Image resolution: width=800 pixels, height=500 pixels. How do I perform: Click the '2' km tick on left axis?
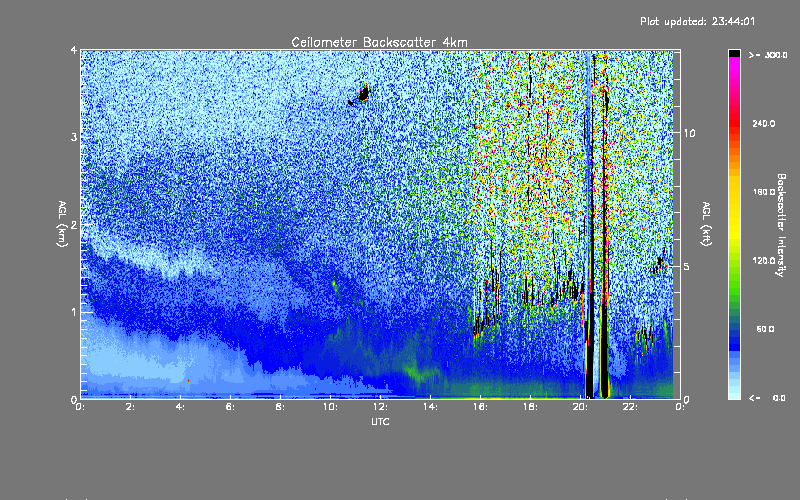click(x=74, y=224)
